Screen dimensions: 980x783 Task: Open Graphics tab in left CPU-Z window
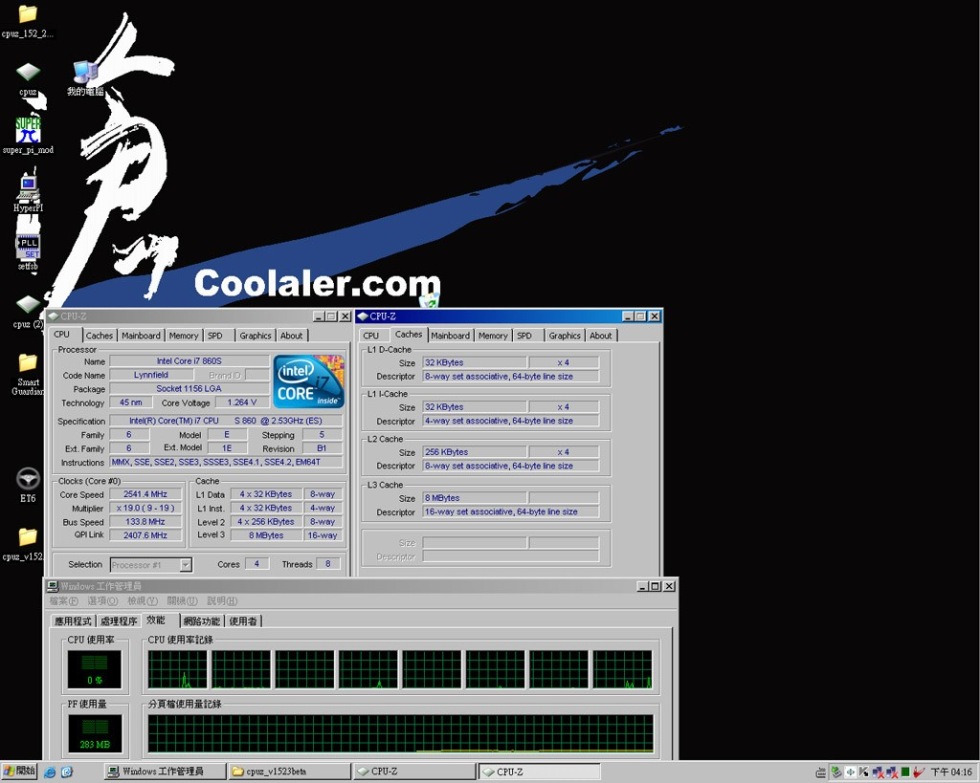(x=256, y=336)
